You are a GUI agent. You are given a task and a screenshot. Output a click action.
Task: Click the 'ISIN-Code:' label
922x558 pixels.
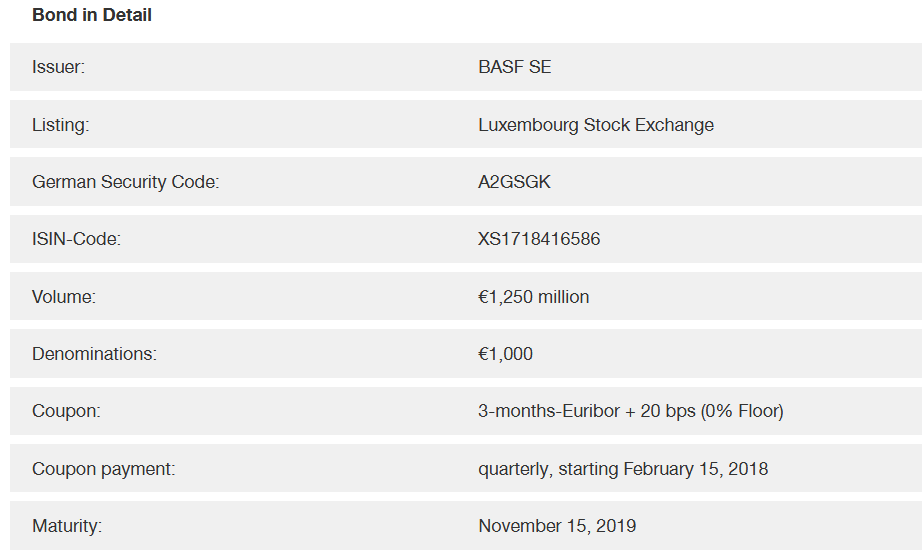coord(76,239)
